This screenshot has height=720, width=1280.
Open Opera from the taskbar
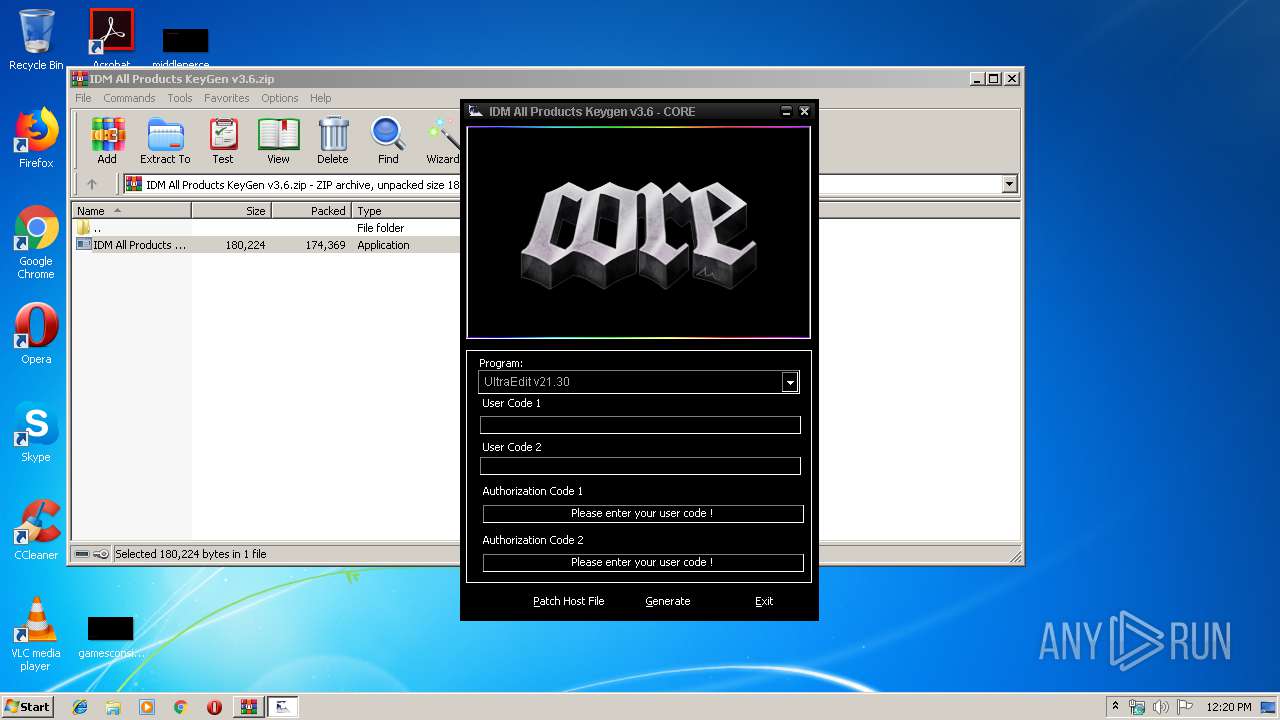[214, 707]
